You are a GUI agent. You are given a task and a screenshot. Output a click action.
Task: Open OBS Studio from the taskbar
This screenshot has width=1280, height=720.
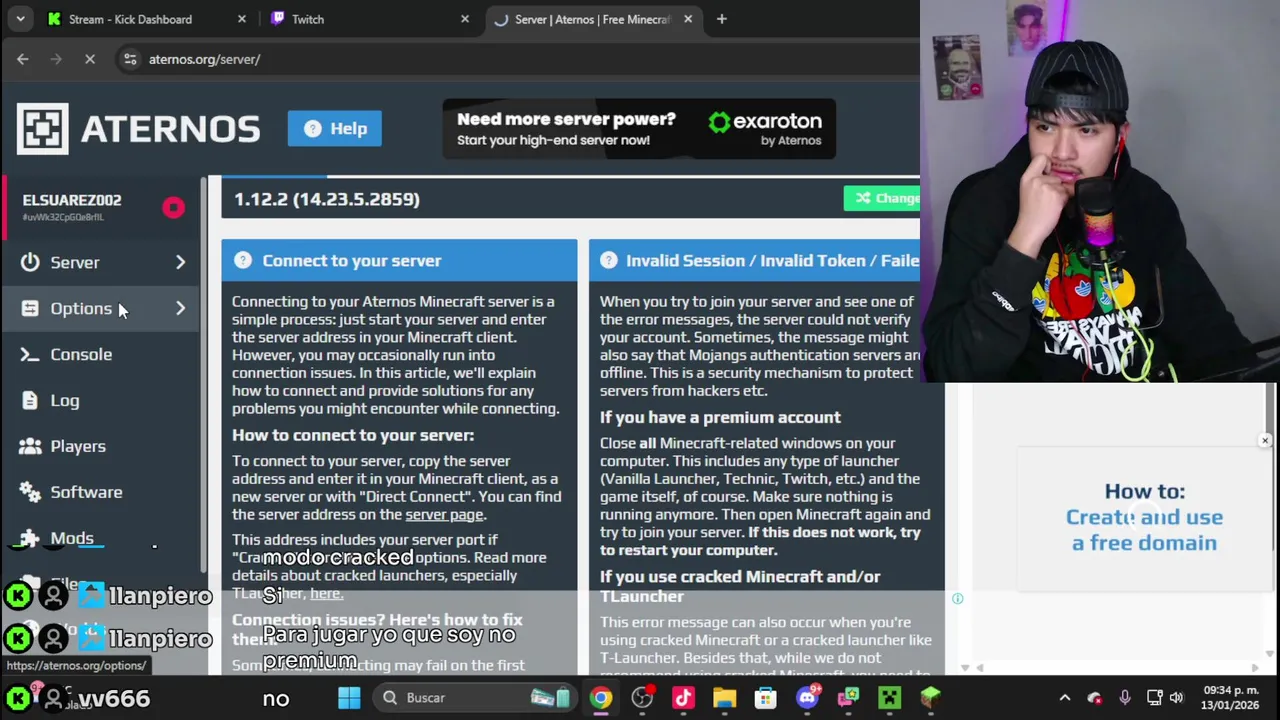click(x=642, y=697)
